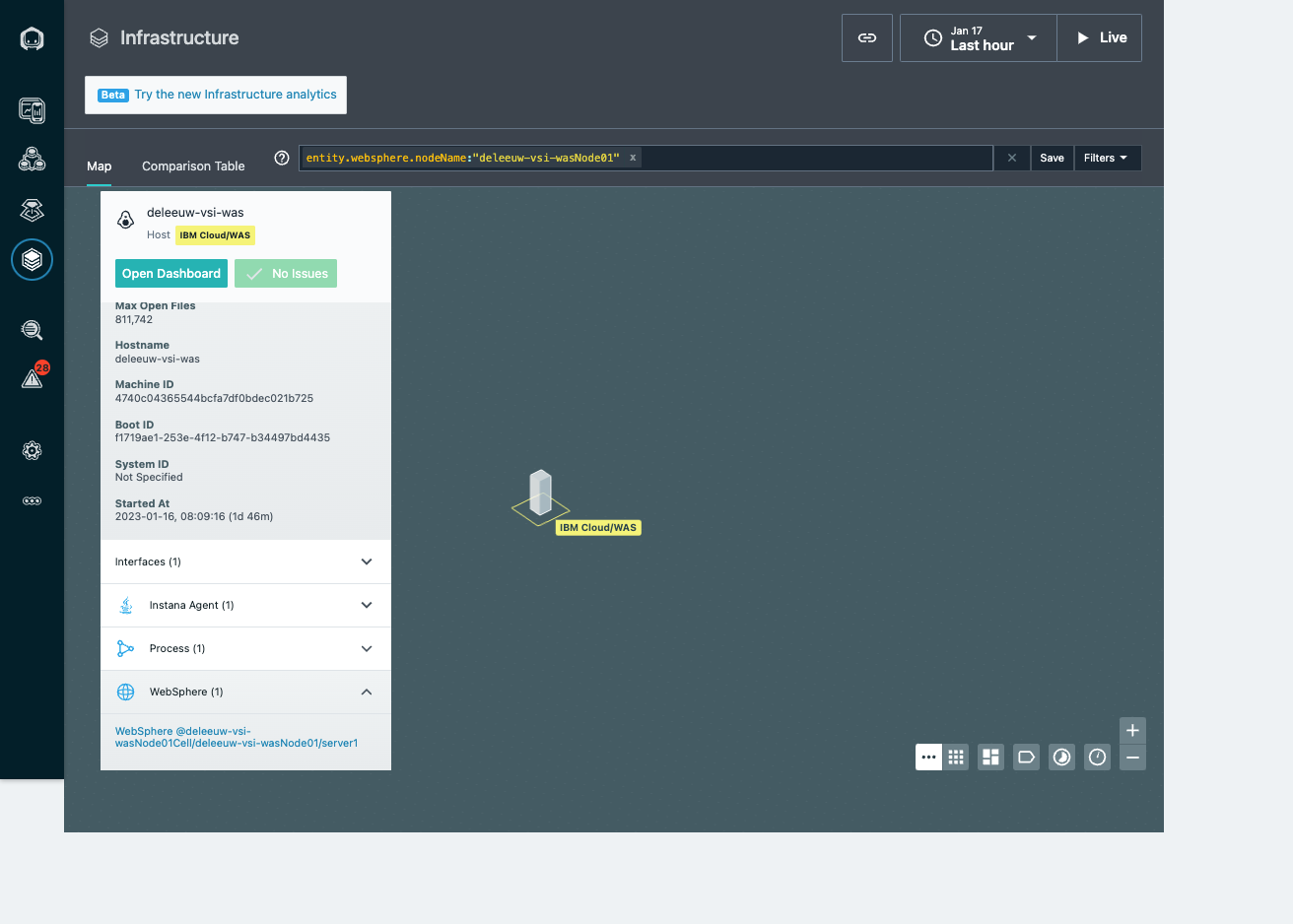Viewport: 1293px width, 924px height.
Task: Open the pie-chart metric overlay icon
Action: click(x=1062, y=757)
